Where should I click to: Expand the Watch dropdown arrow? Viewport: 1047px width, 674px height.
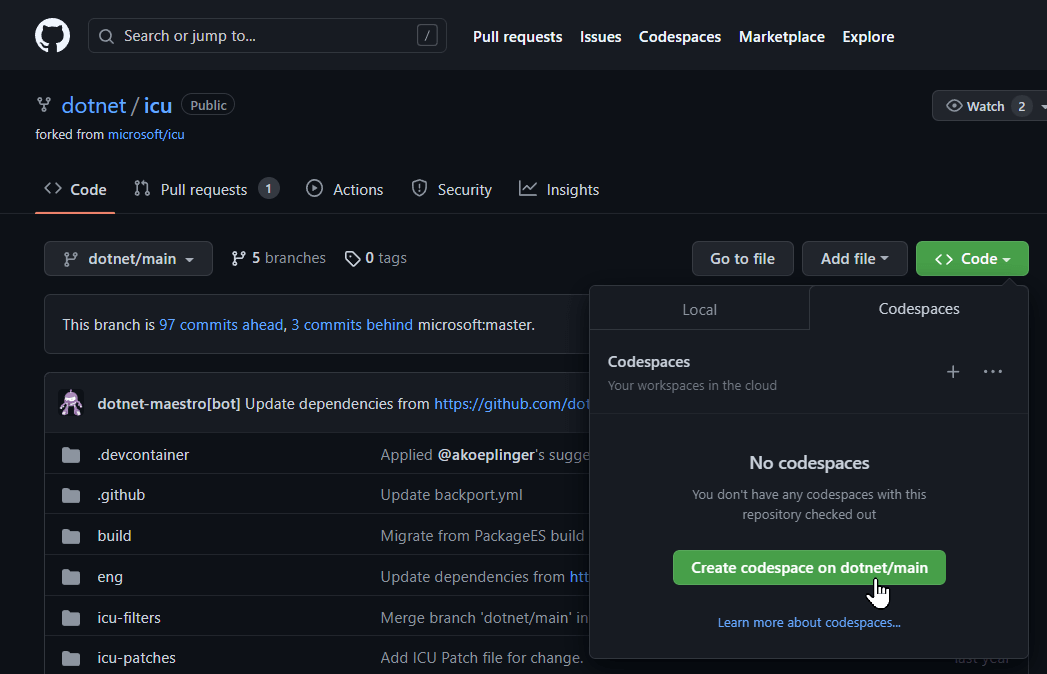click(1042, 106)
